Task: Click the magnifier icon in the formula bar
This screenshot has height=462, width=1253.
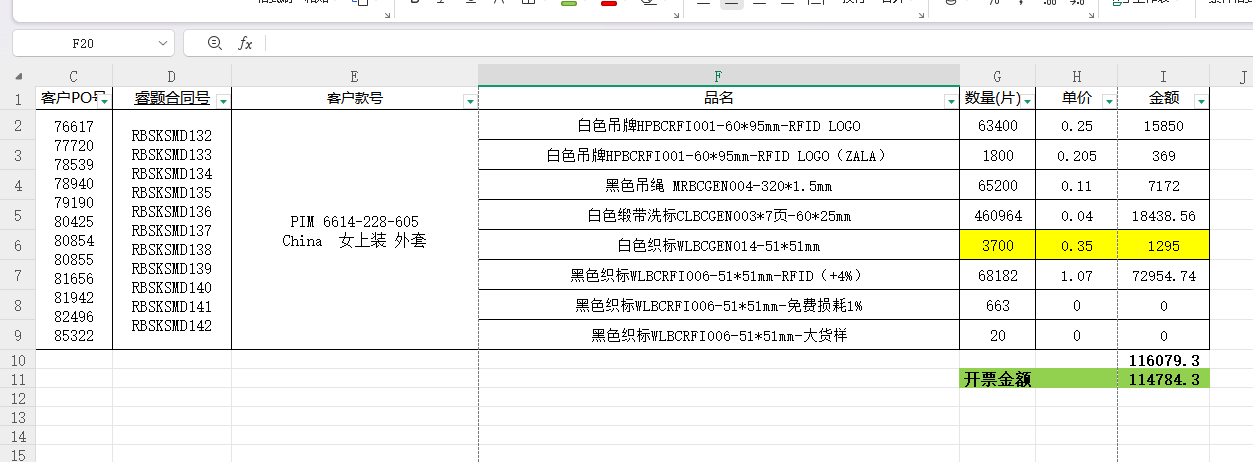Action: [214, 43]
